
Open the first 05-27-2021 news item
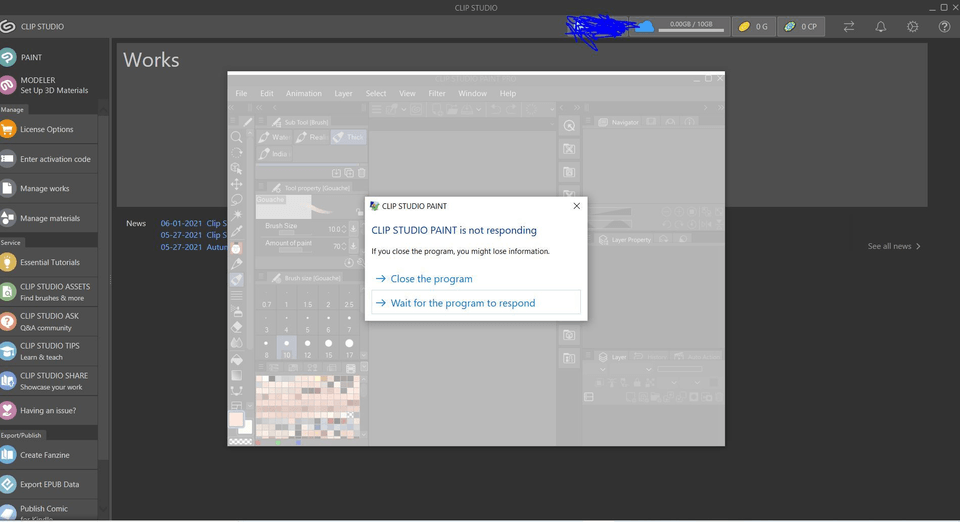[193, 235]
